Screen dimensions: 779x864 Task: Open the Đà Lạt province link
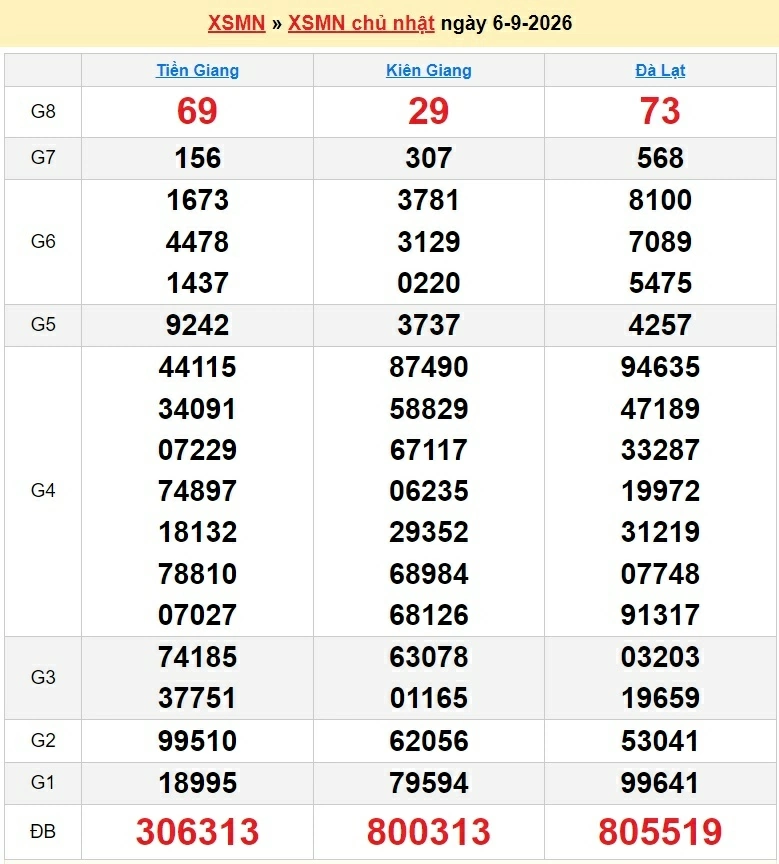coord(660,71)
